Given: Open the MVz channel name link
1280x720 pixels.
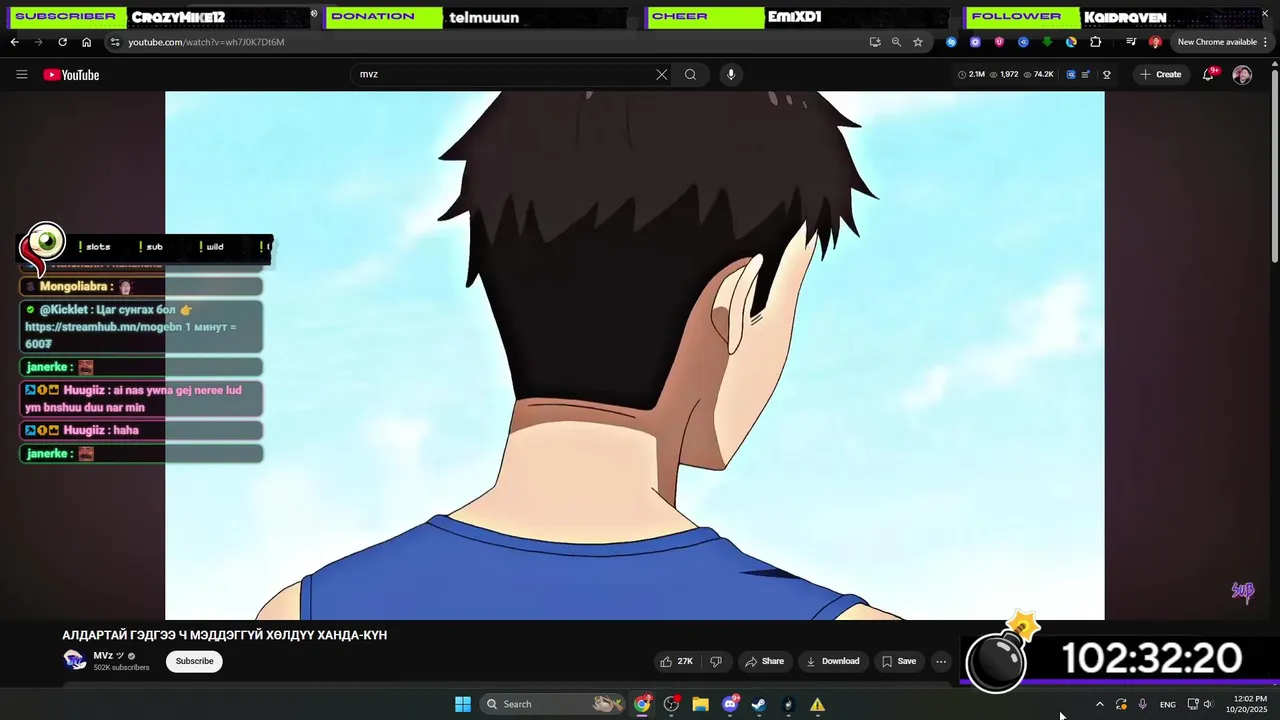Looking at the screenshot, I should 103,656.
